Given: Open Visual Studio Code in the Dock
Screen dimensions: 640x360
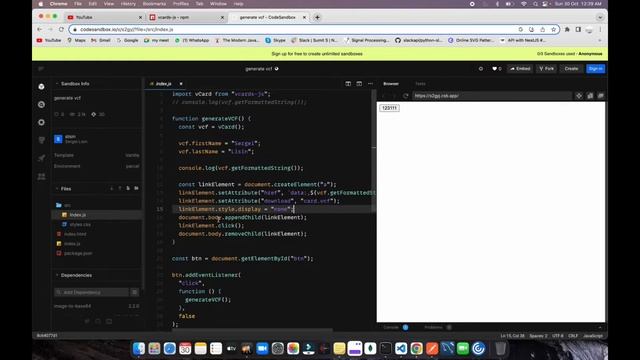Looking at the screenshot, I should (401, 348).
